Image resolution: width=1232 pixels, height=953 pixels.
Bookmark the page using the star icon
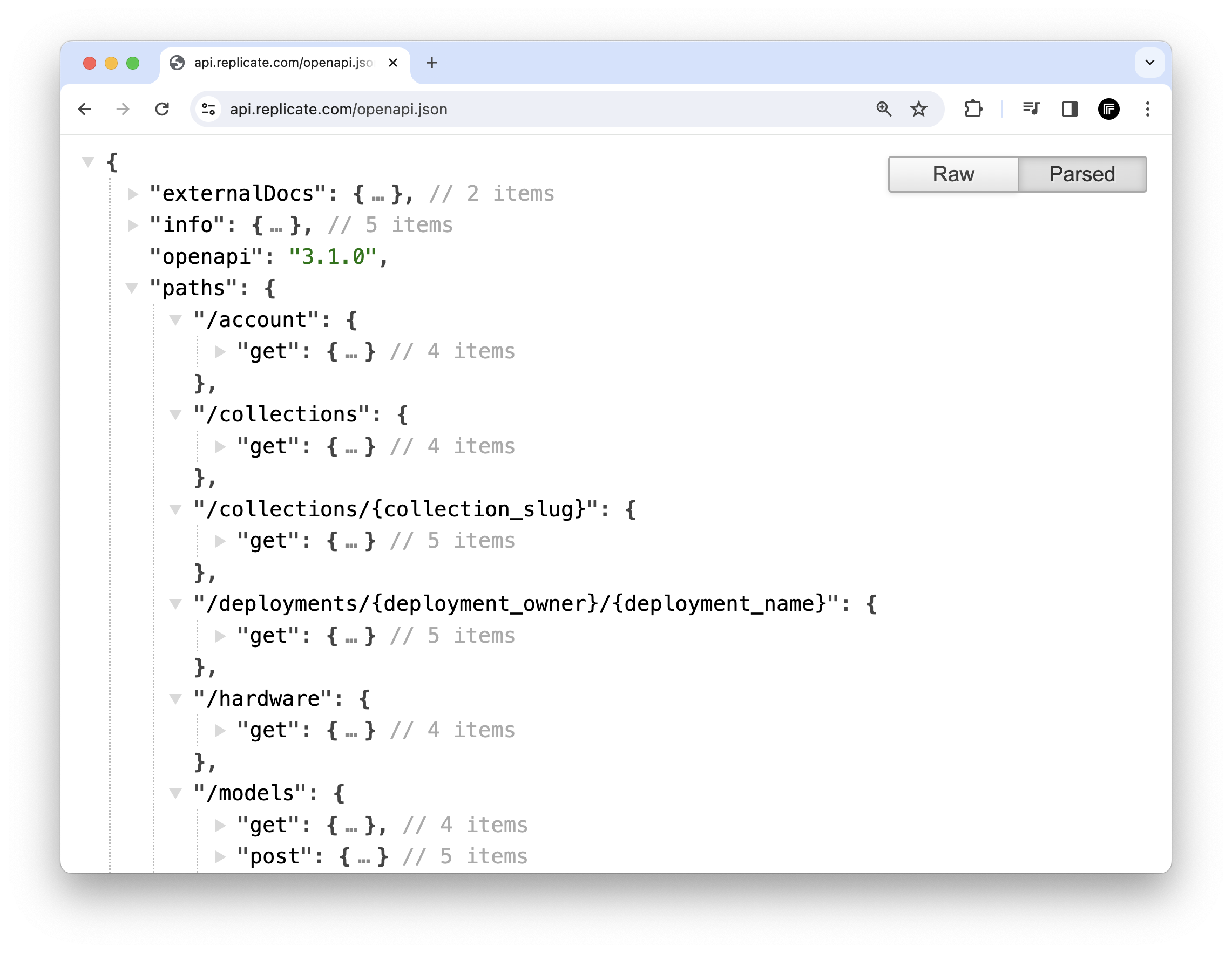[x=919, y=109]
